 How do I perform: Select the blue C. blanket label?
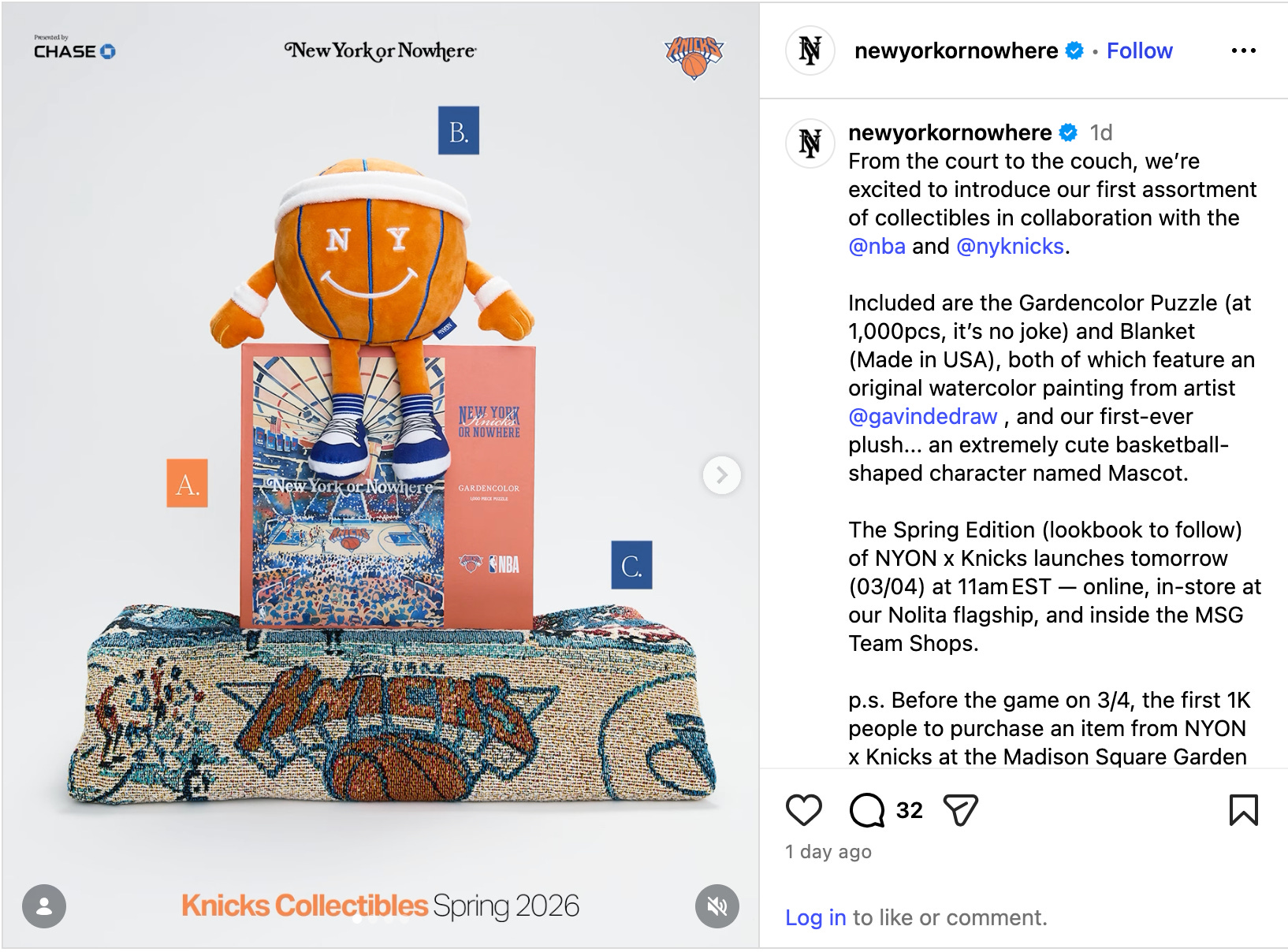tap(631, 565)
